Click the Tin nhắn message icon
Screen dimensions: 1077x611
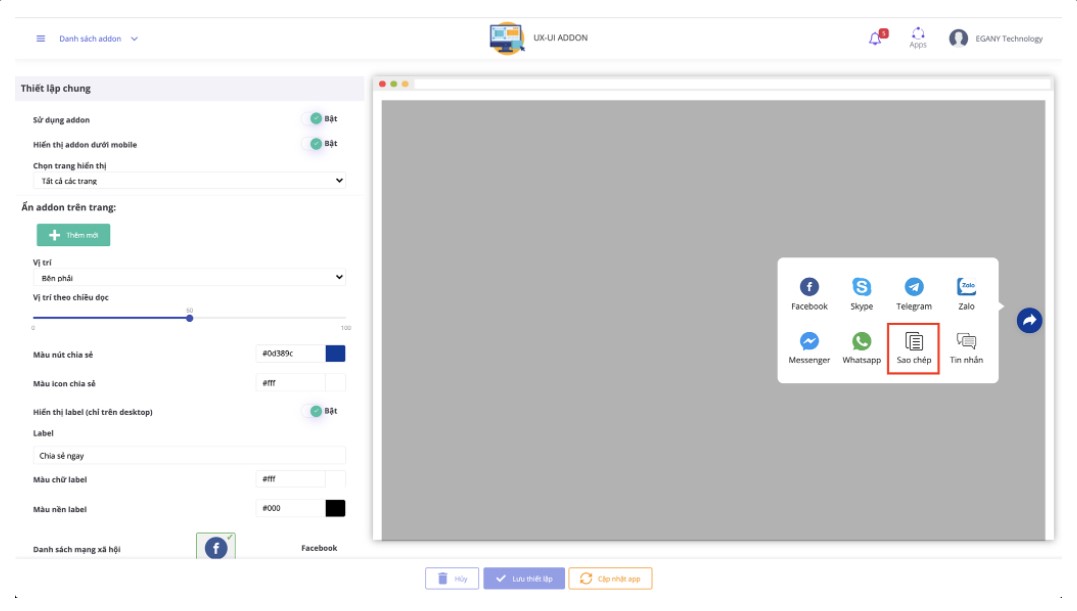click(x=966, y=341)
